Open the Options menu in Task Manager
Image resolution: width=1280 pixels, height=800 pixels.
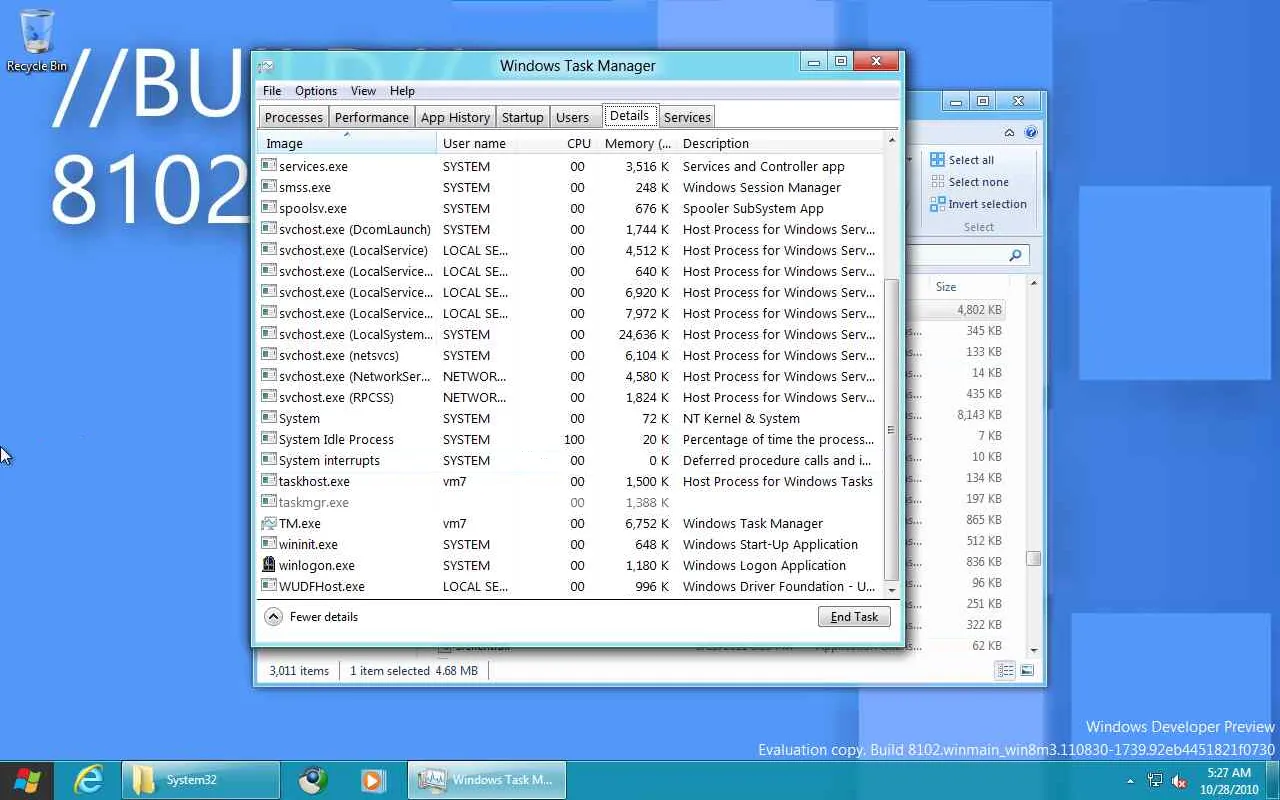316,91
